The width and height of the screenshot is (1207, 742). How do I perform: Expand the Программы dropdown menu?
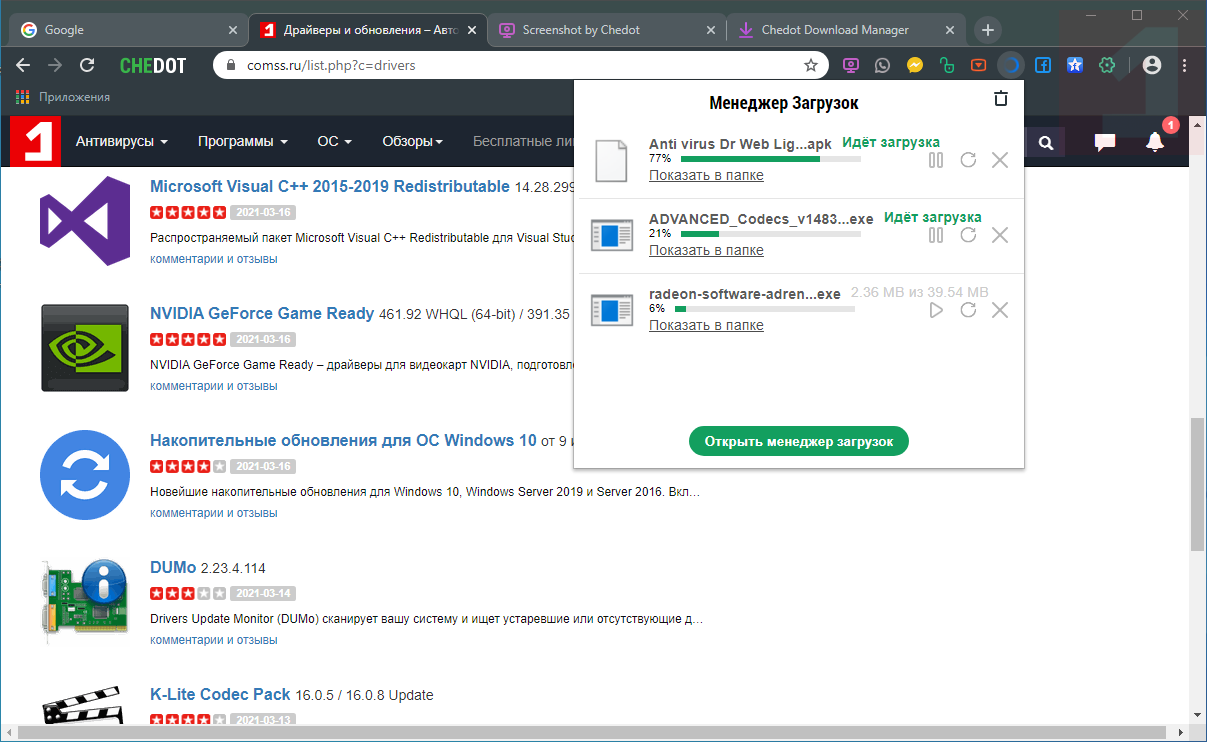(x=242, y=142)
